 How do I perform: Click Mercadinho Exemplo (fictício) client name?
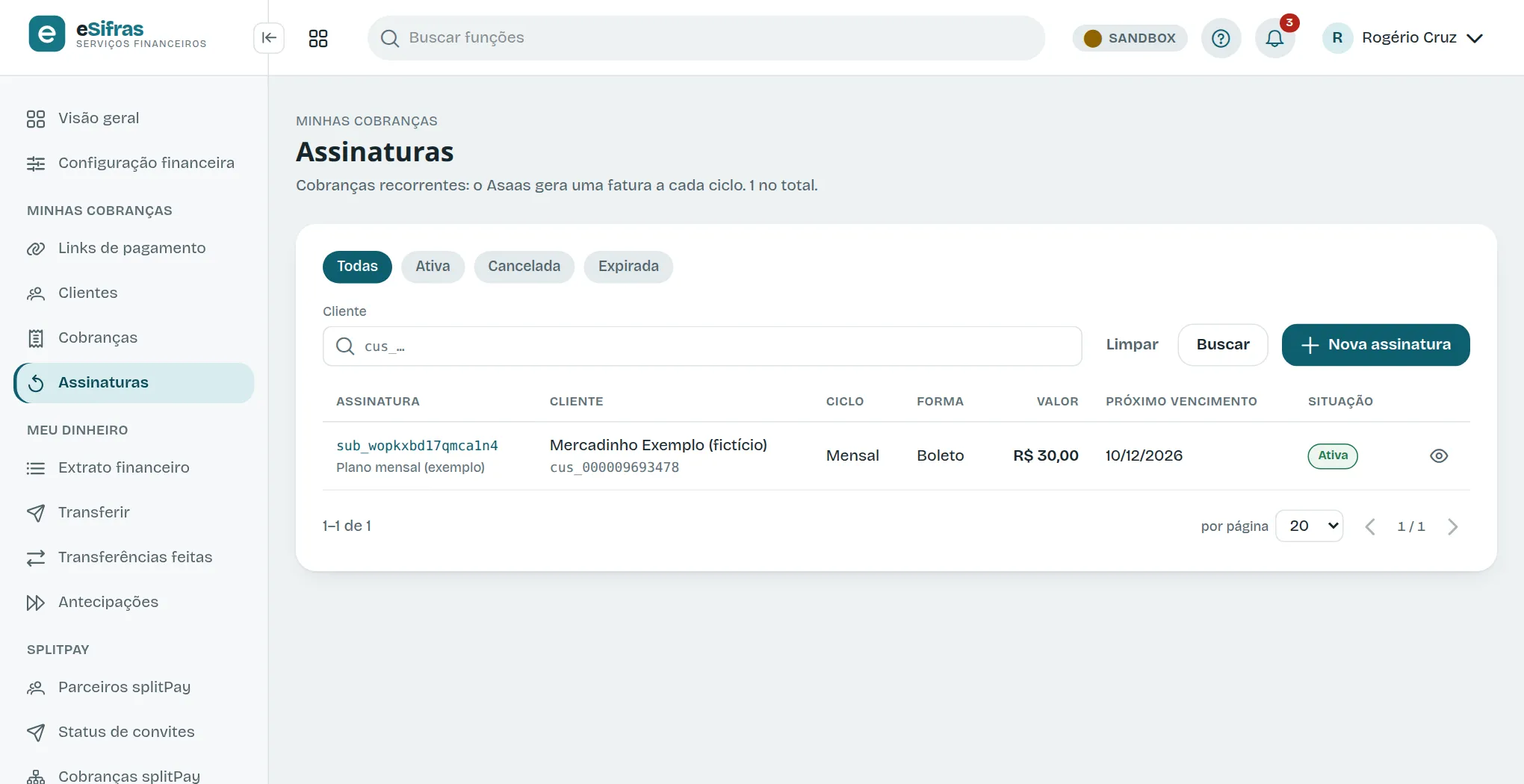(658, 445)
